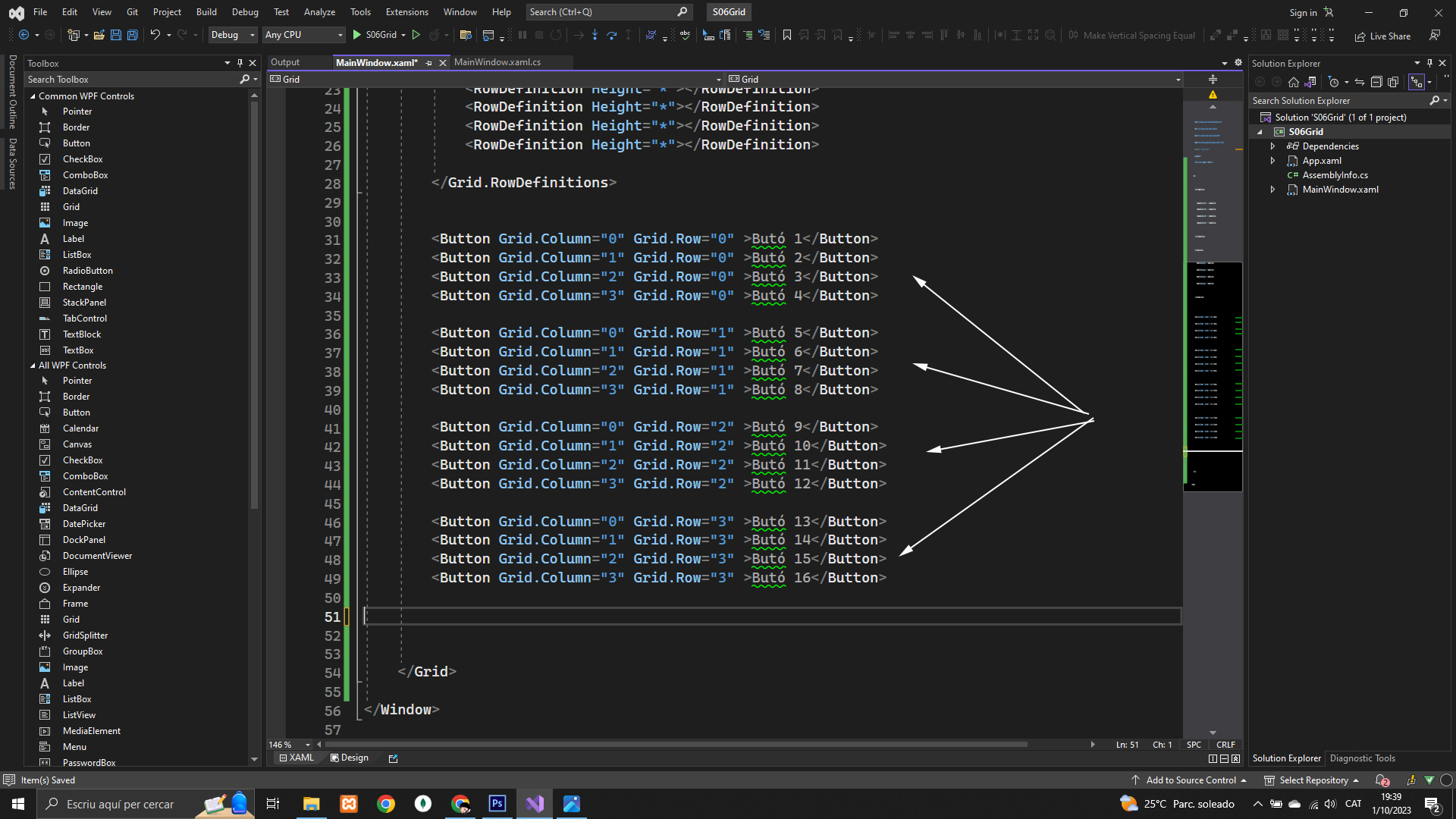Click the Step Over debug icon
The width and height of the screenshot is (1456, 819).
611,35
